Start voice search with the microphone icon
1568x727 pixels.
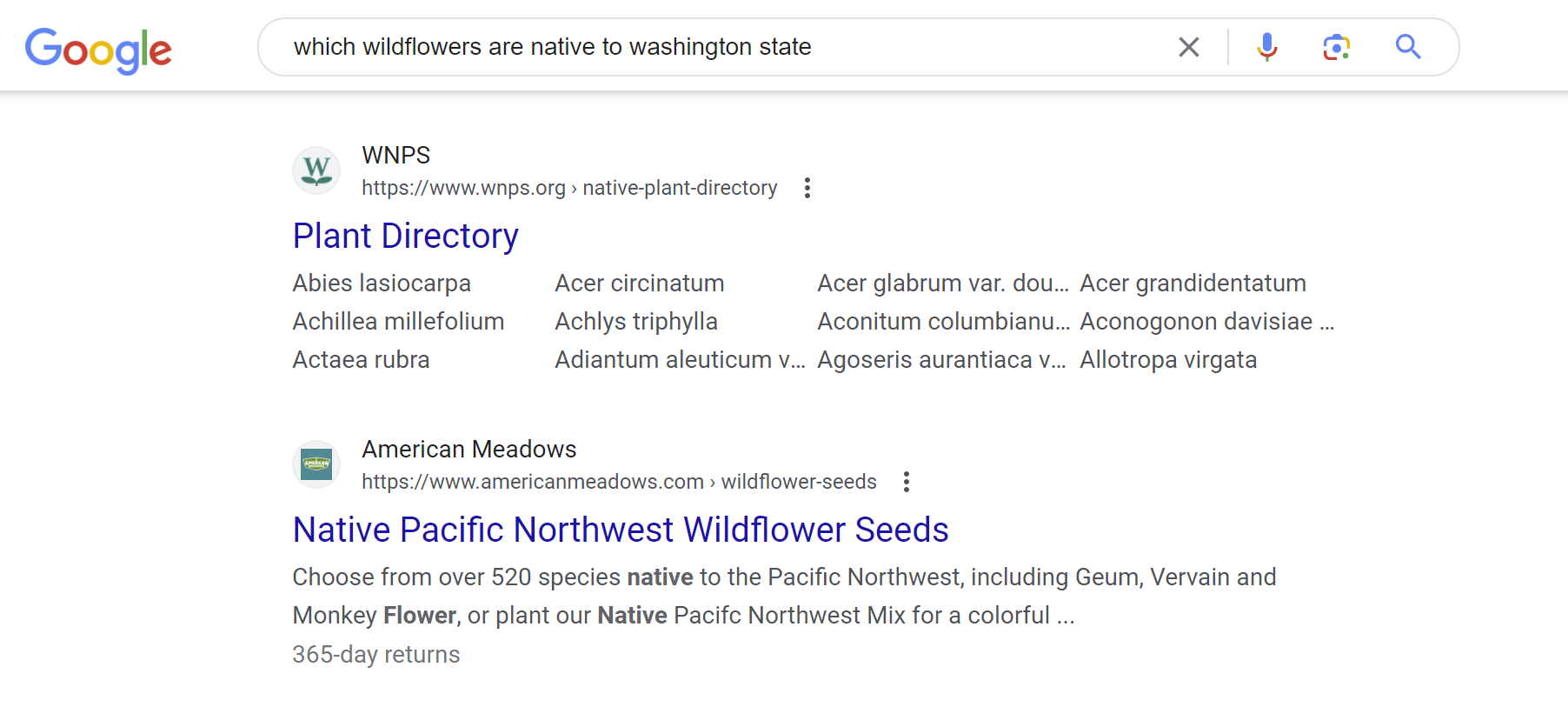point(1266,47)
